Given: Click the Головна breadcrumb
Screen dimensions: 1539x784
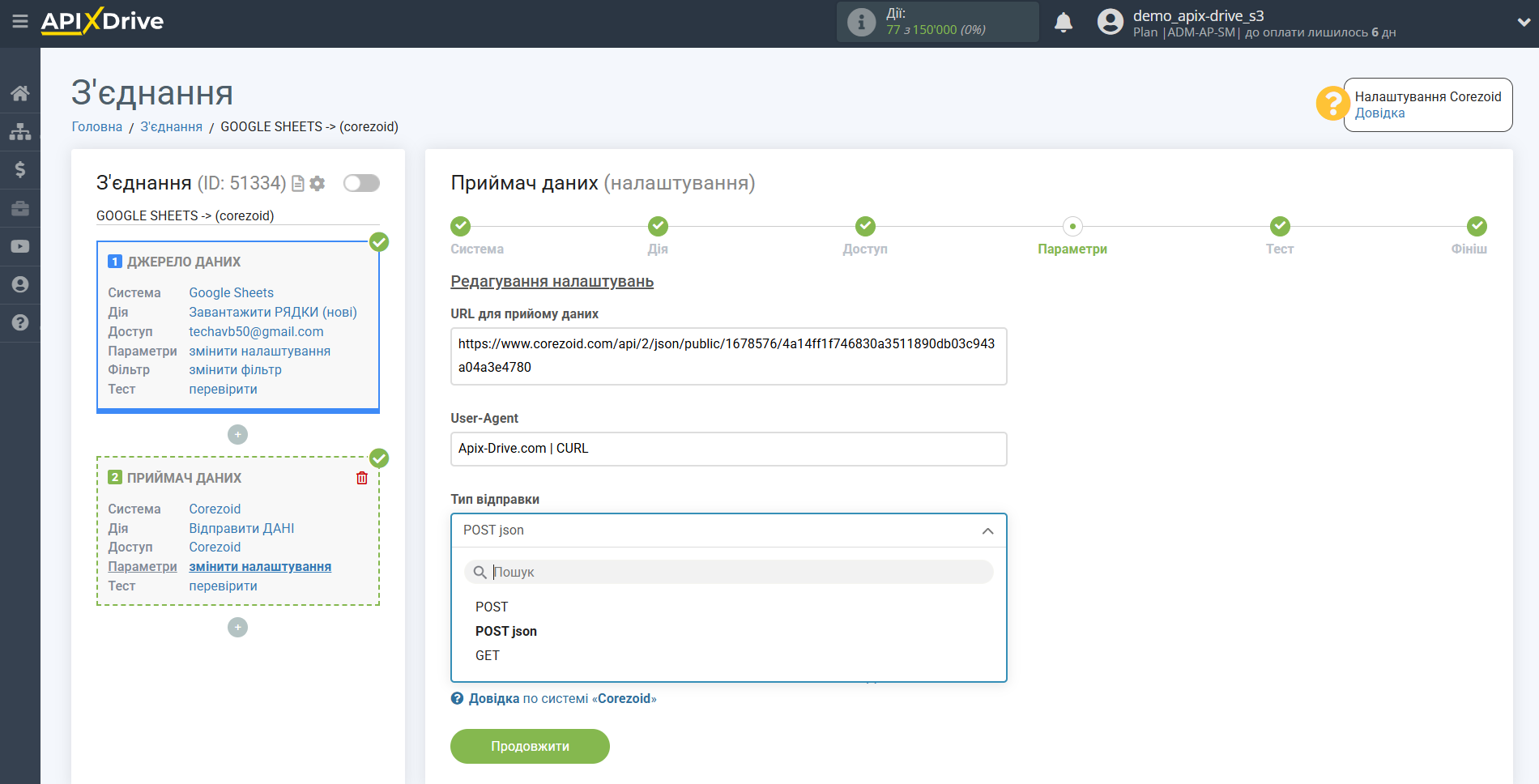Looking at the screenshot, I should pos(97,126).
